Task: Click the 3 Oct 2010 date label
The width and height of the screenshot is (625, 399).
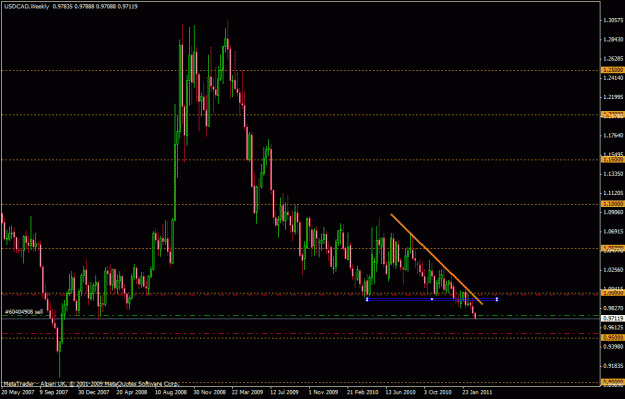Action: tap(438, 392)
